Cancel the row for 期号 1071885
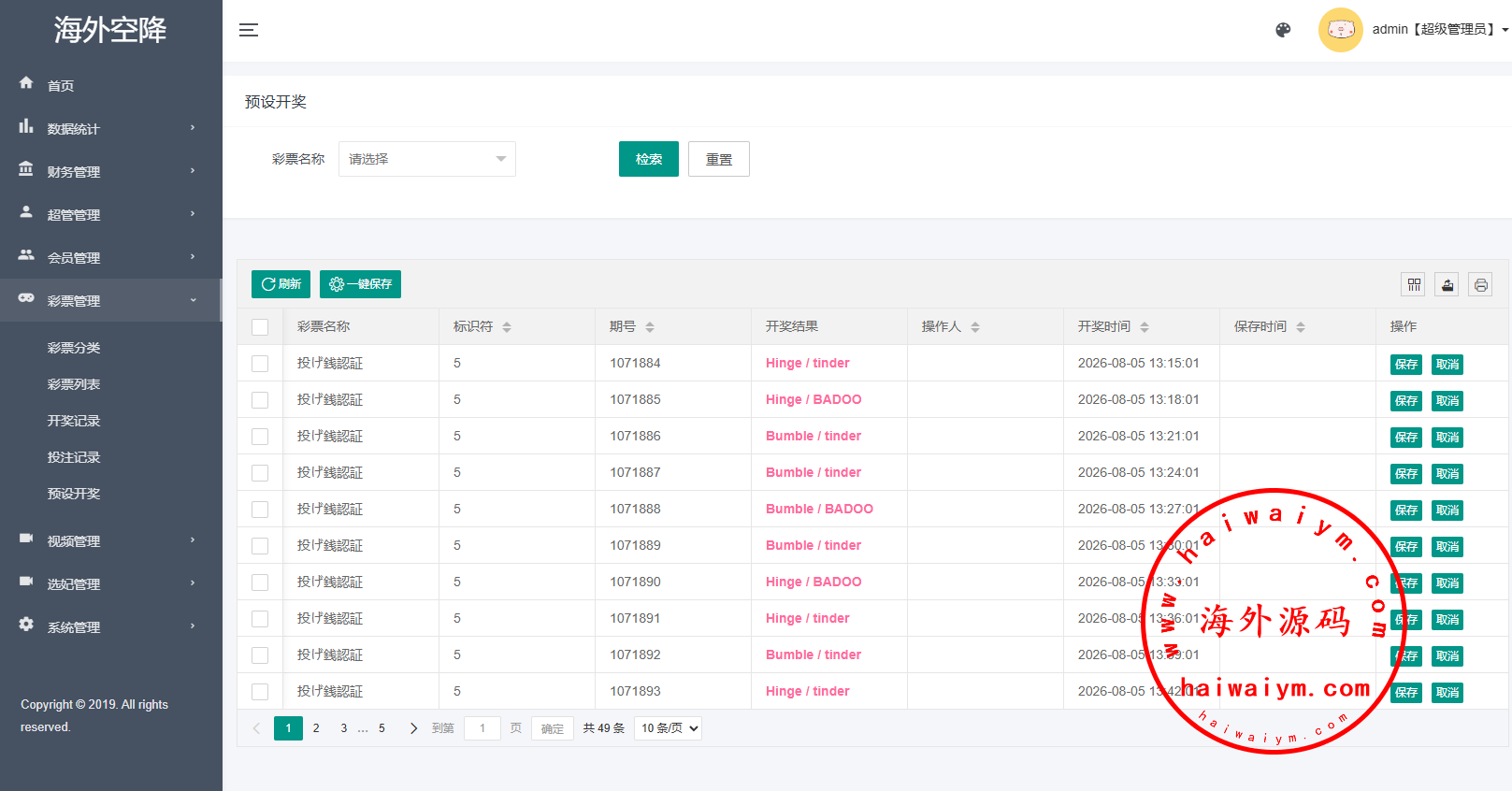 pos(1447,401)
